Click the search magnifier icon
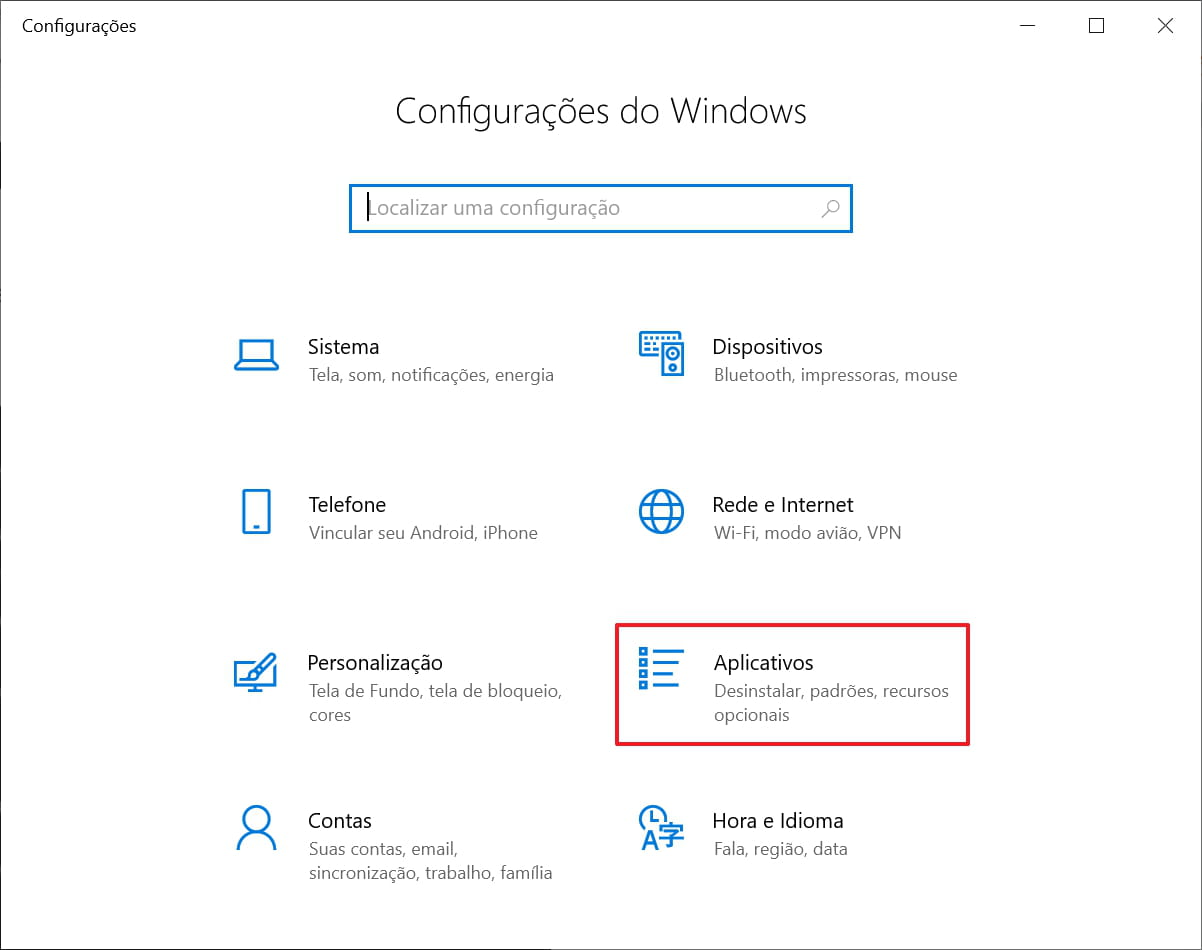This screenshot has width=1202, height=950. point(830,208)
